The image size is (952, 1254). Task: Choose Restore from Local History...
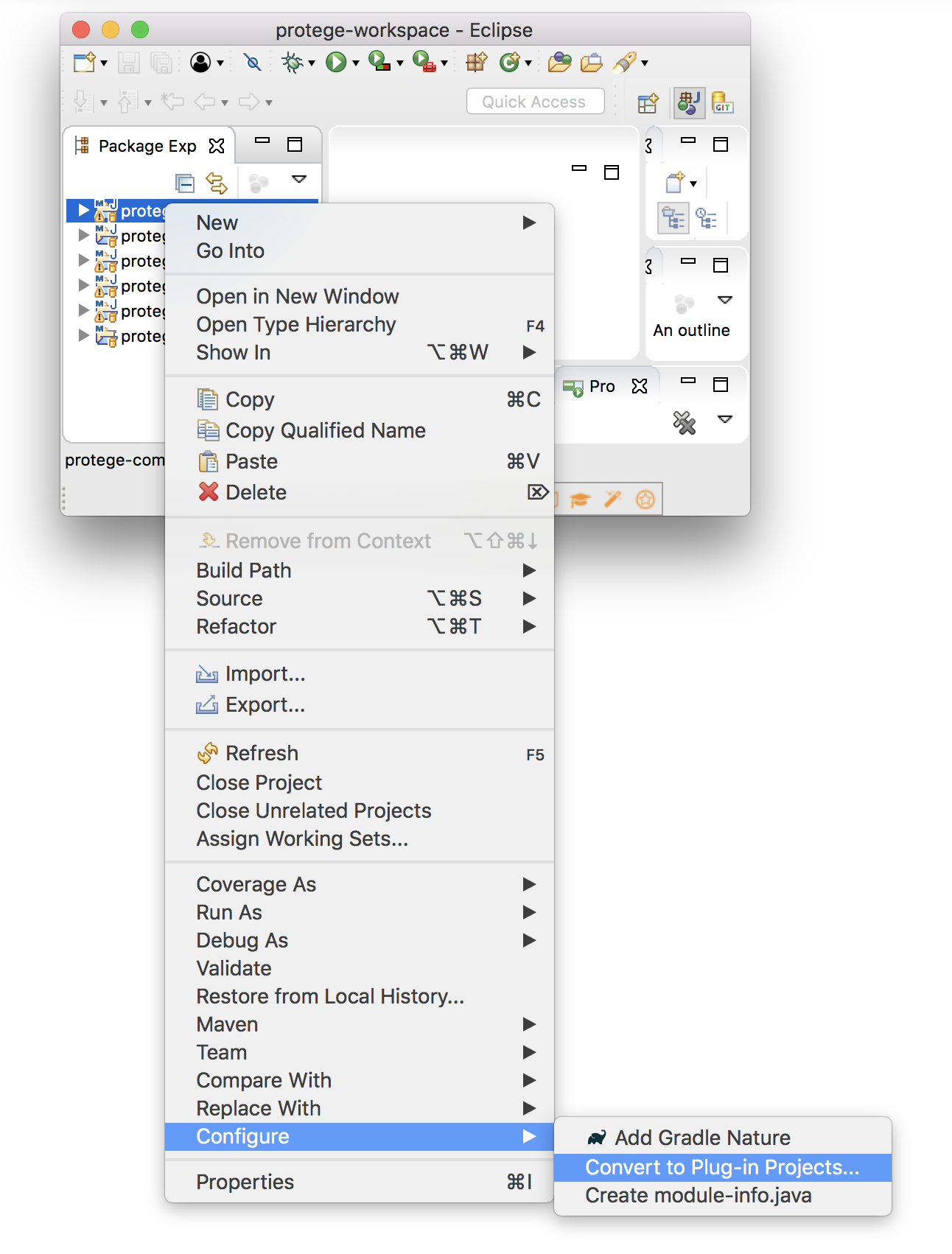pos(360,996)
